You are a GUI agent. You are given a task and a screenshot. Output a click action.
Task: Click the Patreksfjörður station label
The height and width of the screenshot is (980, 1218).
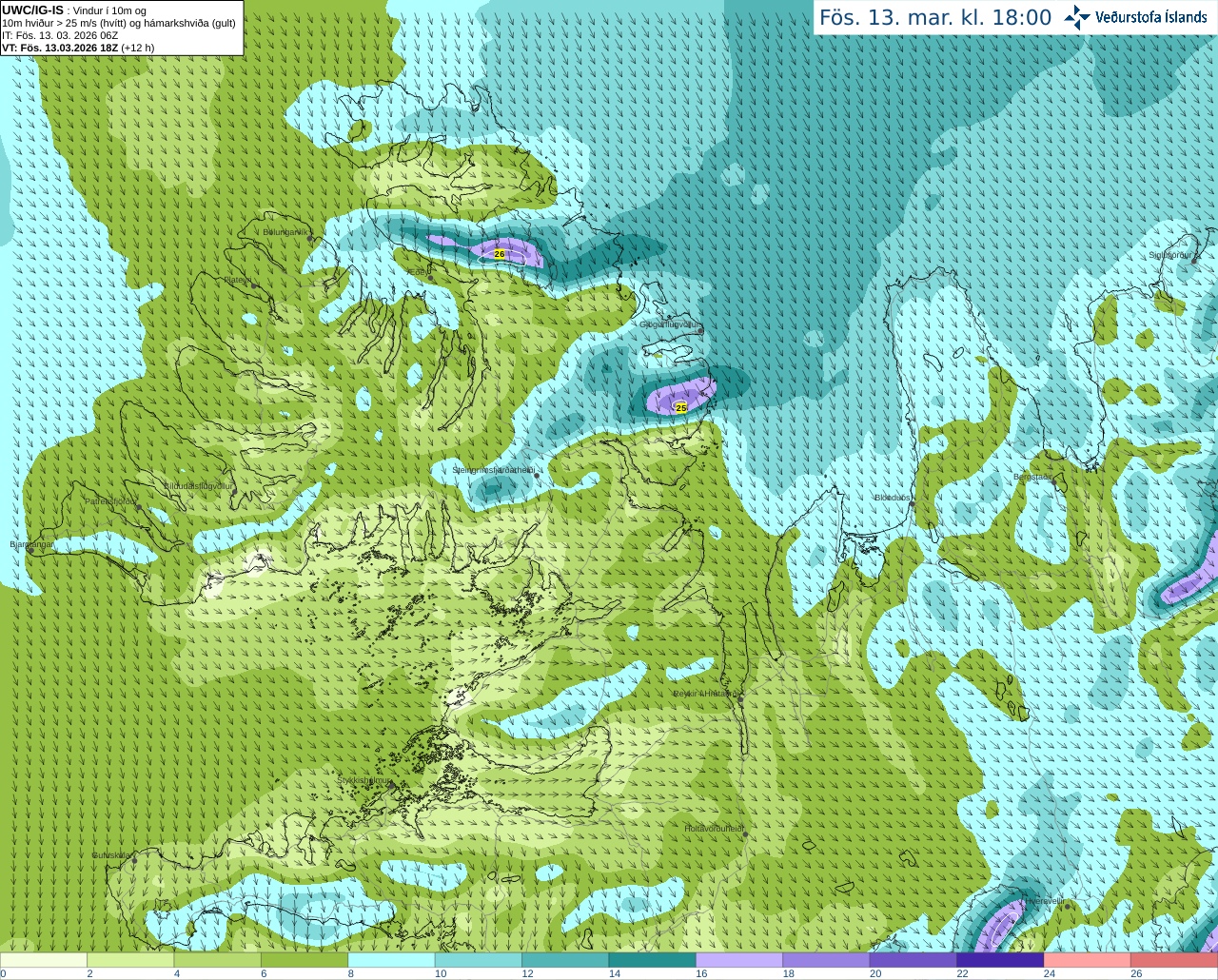(111, 500)
